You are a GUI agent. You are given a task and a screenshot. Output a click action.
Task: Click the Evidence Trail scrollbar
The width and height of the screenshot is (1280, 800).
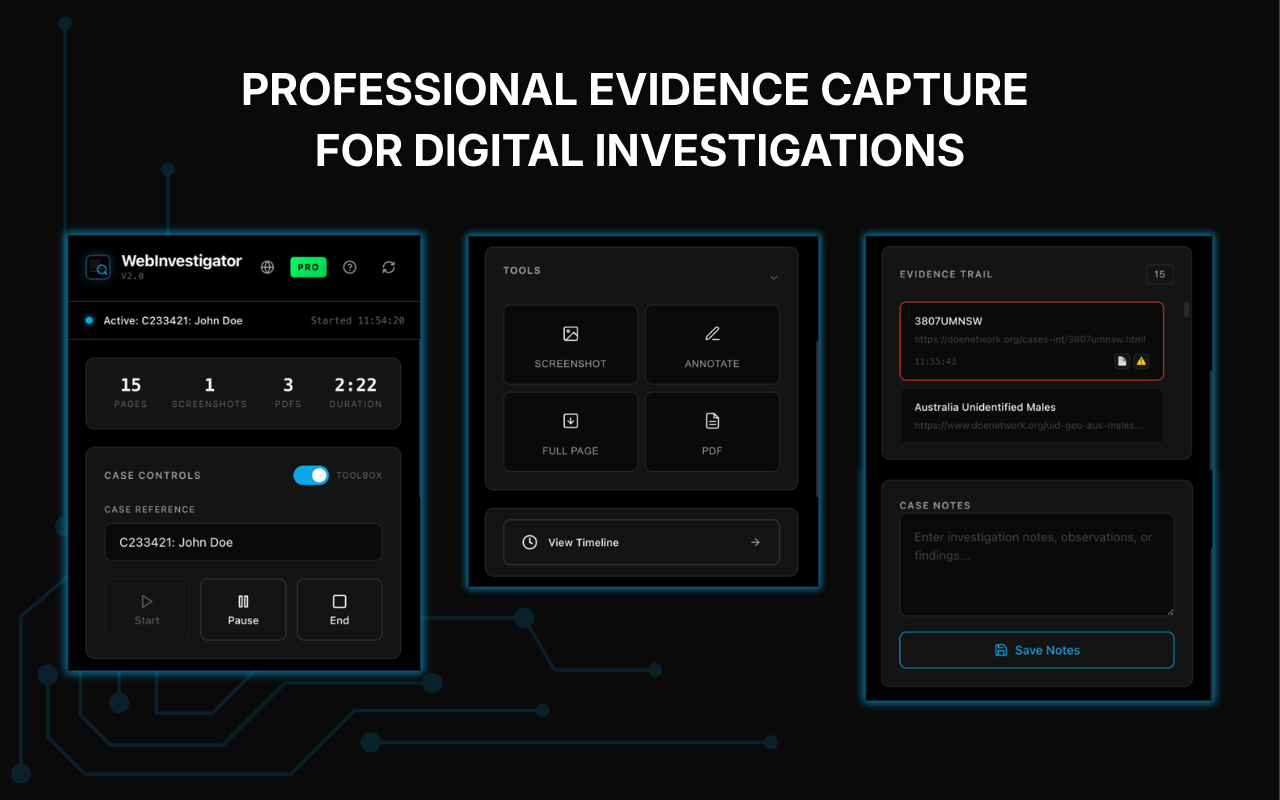click(1187, 309)
